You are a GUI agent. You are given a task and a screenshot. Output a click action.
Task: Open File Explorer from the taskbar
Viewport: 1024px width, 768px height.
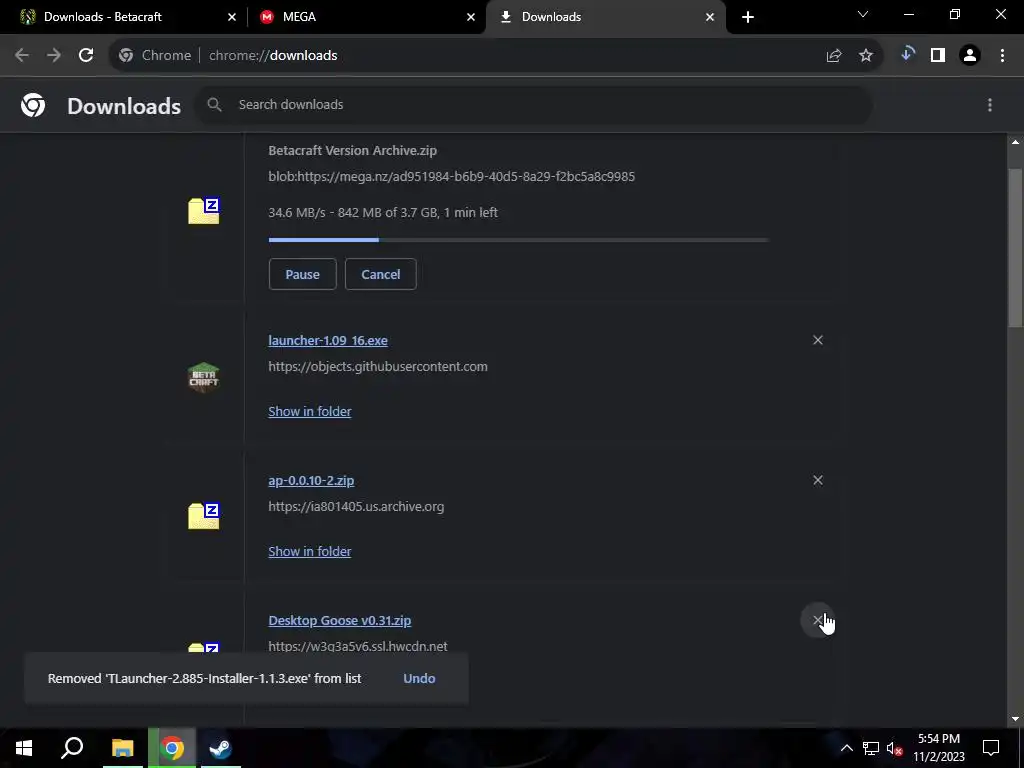click(122, 748)
